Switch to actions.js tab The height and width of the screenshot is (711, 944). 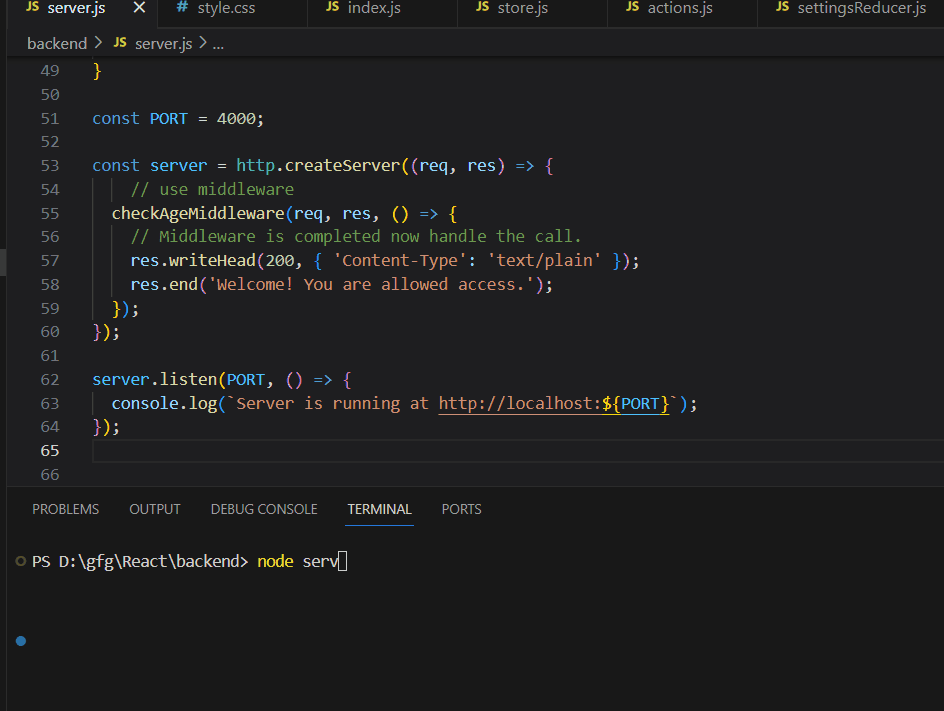pos(679,8)
